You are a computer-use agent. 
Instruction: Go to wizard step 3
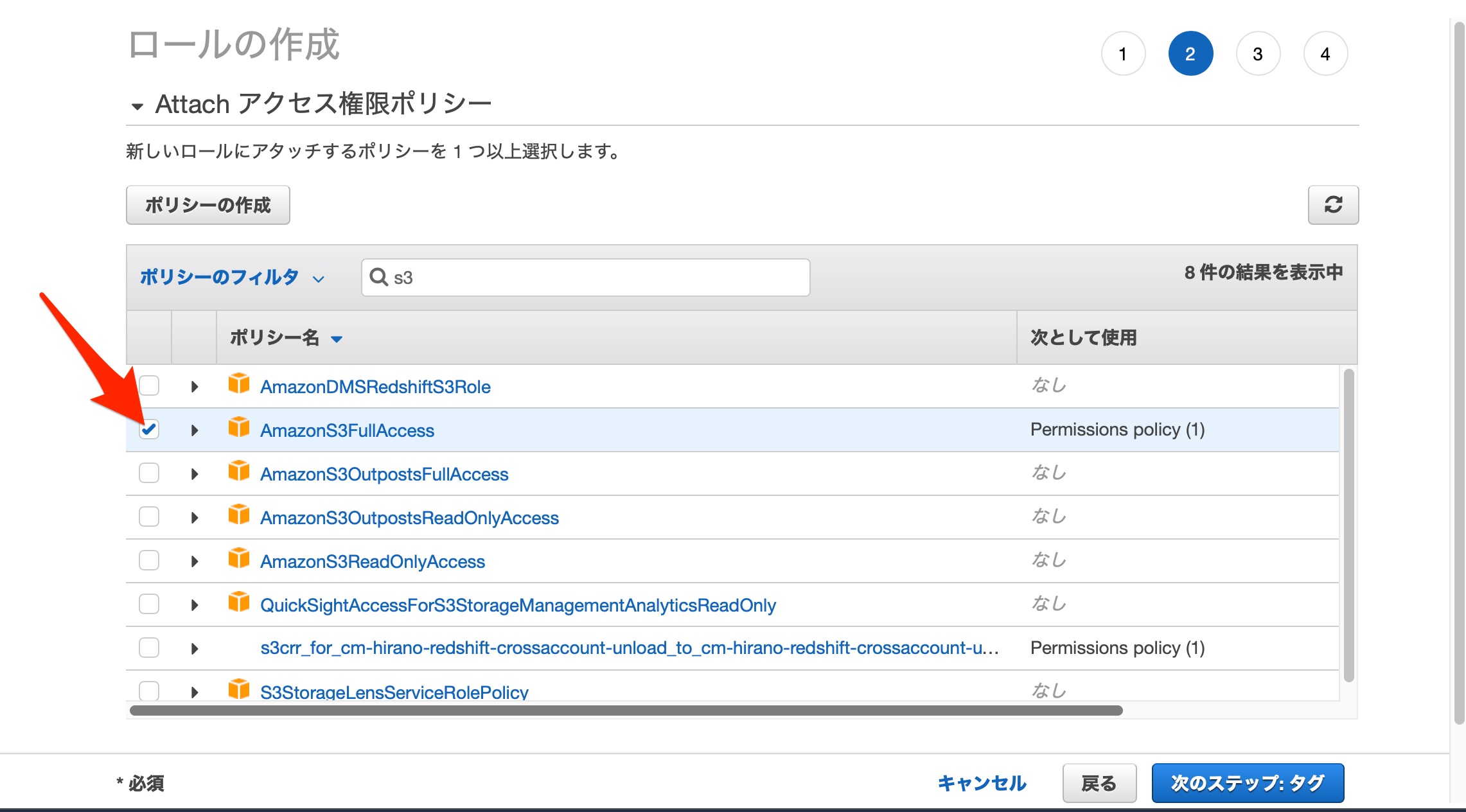(1257, 54)
